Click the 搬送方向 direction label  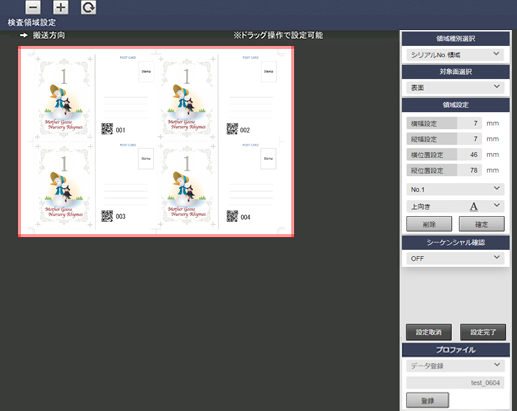point(49,35)
